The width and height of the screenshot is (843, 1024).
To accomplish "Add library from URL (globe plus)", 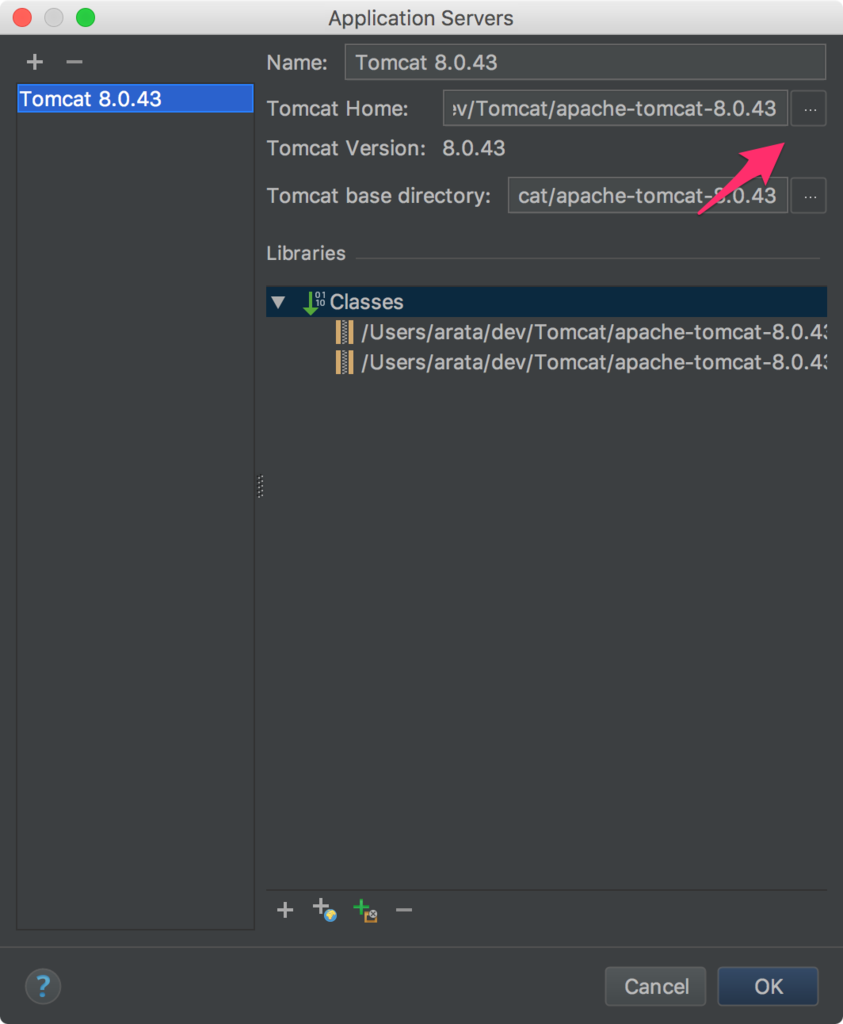I will (x=325, y=910).
